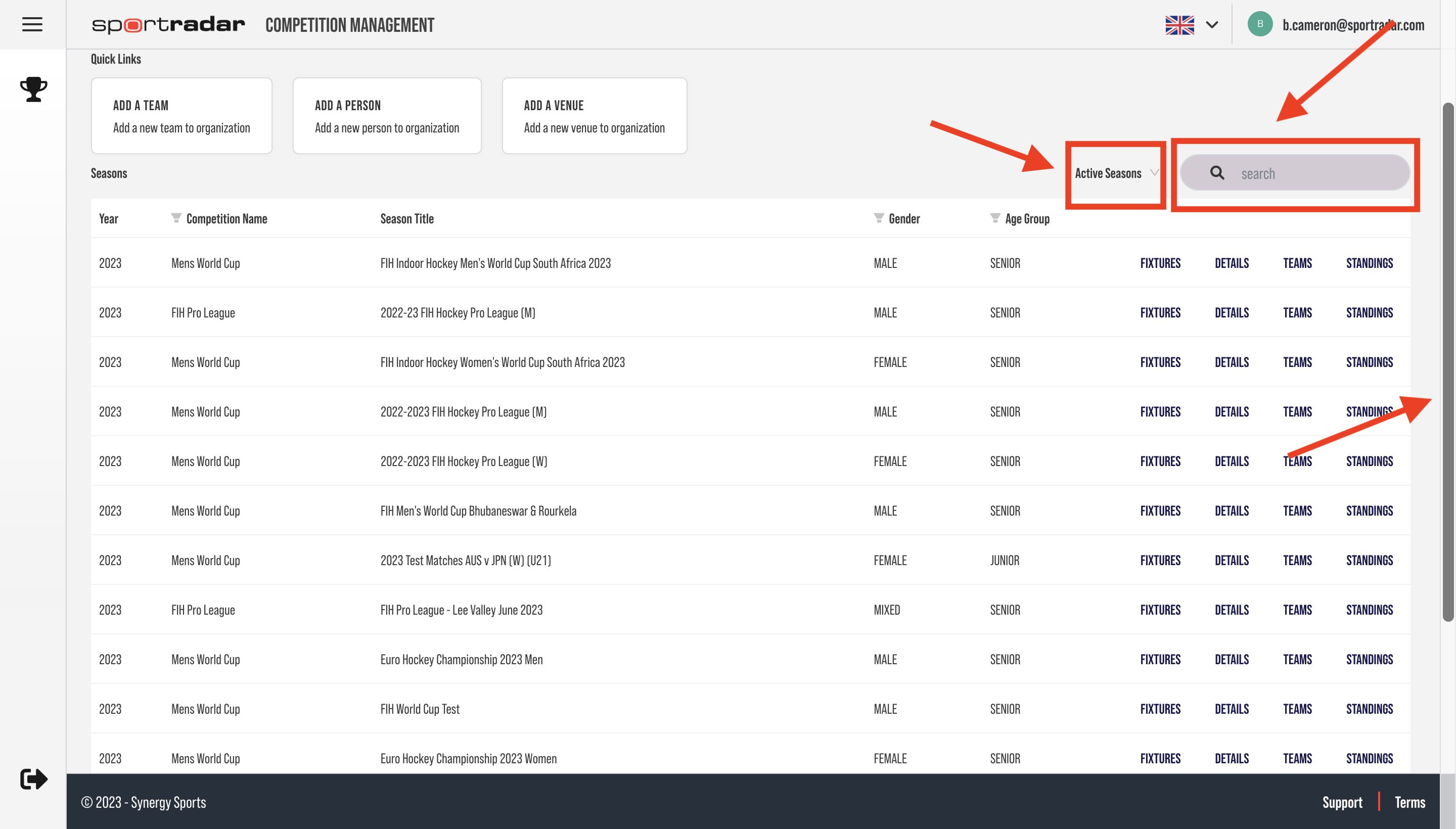
Task: Open Details for 2023 Test Matches AUS v JPN
Action: [x=1232, y=560]
